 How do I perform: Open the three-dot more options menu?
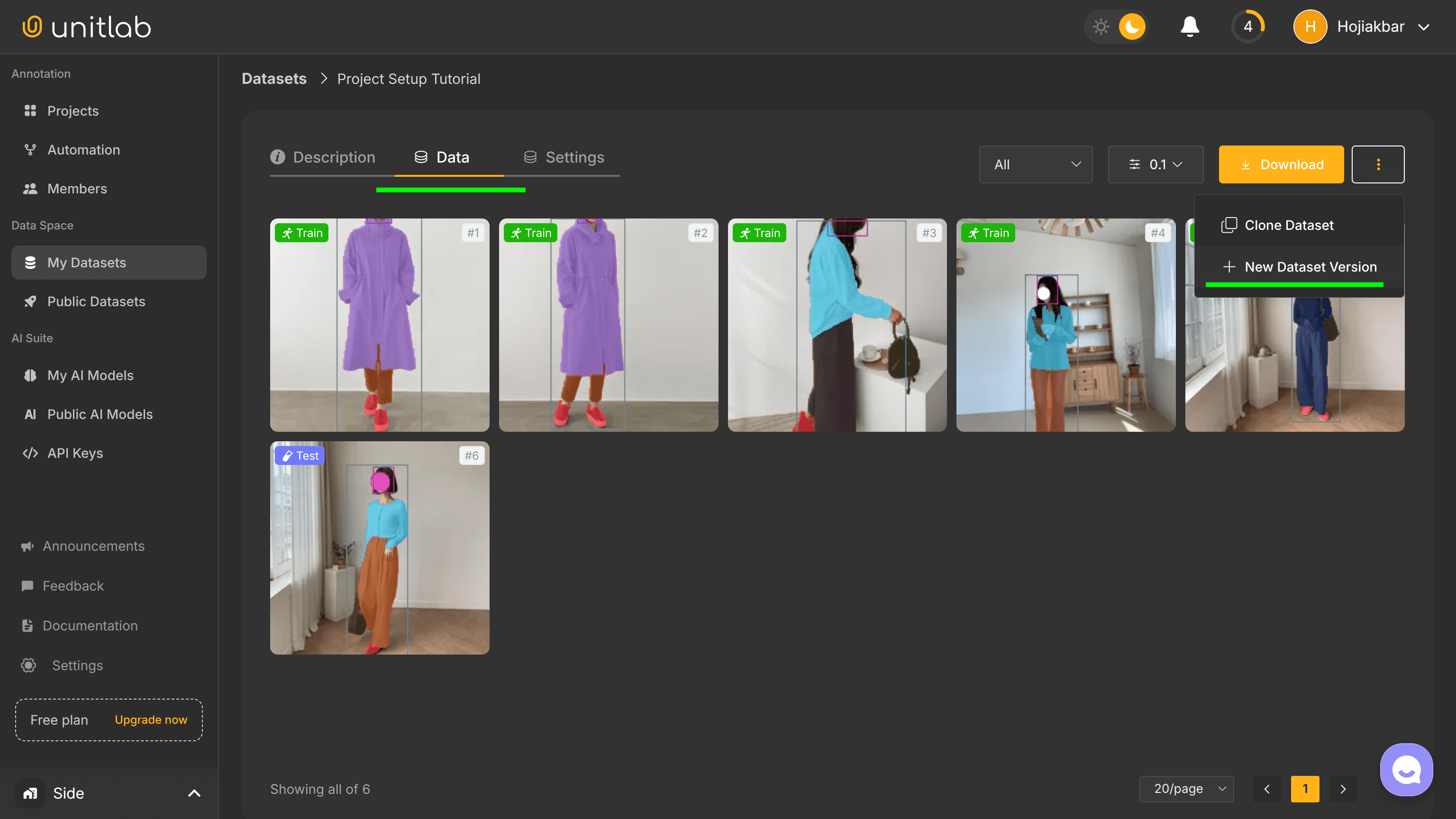pyautogui.click(x=1377, y=164)
